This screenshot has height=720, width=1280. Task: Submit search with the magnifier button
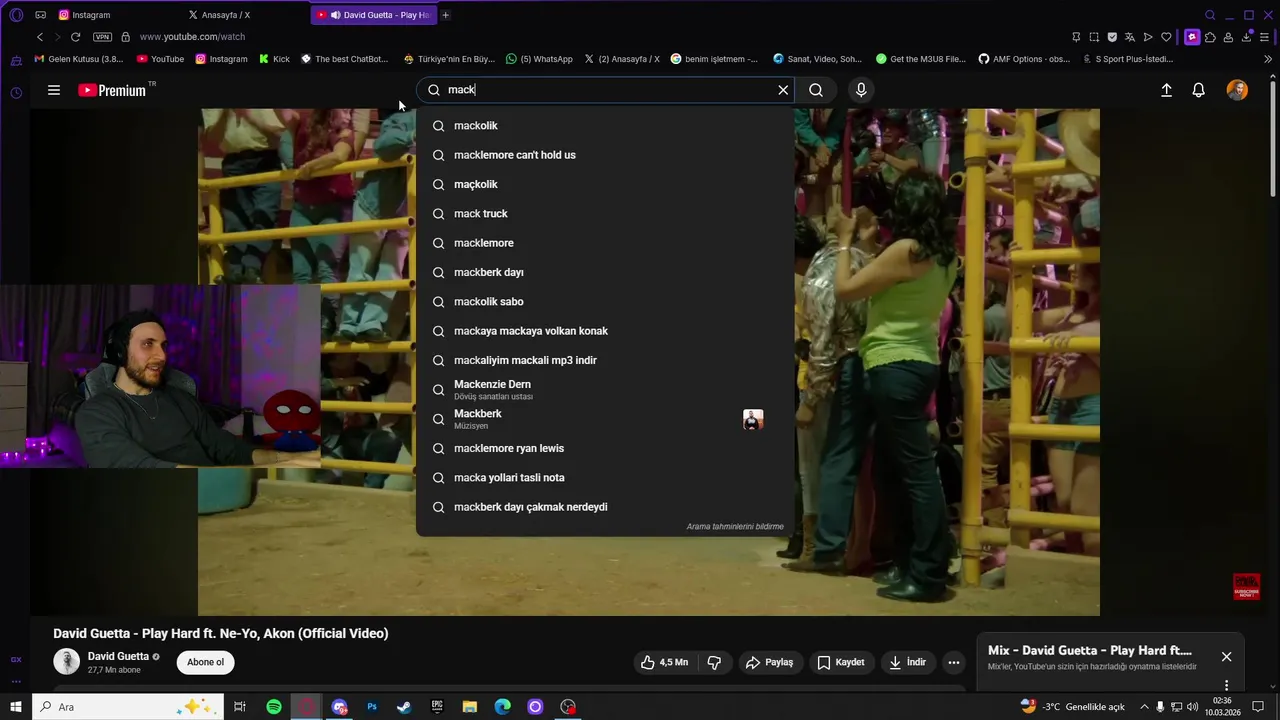(x=816, y=90)
